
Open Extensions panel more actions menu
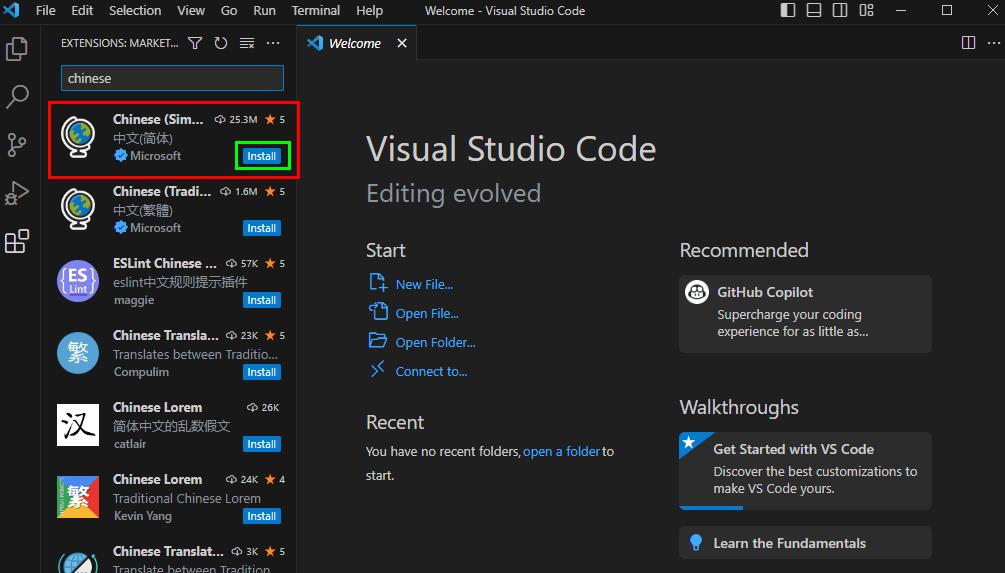(x=273, y=43)
